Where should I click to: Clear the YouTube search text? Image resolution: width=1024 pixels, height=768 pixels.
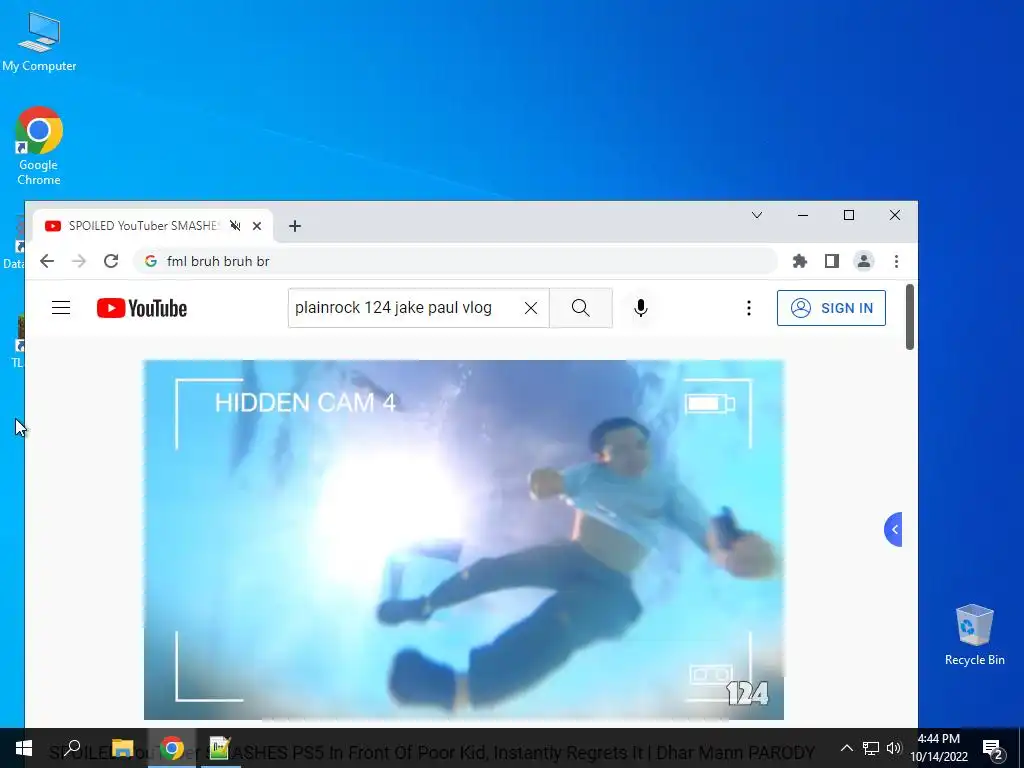531,308
